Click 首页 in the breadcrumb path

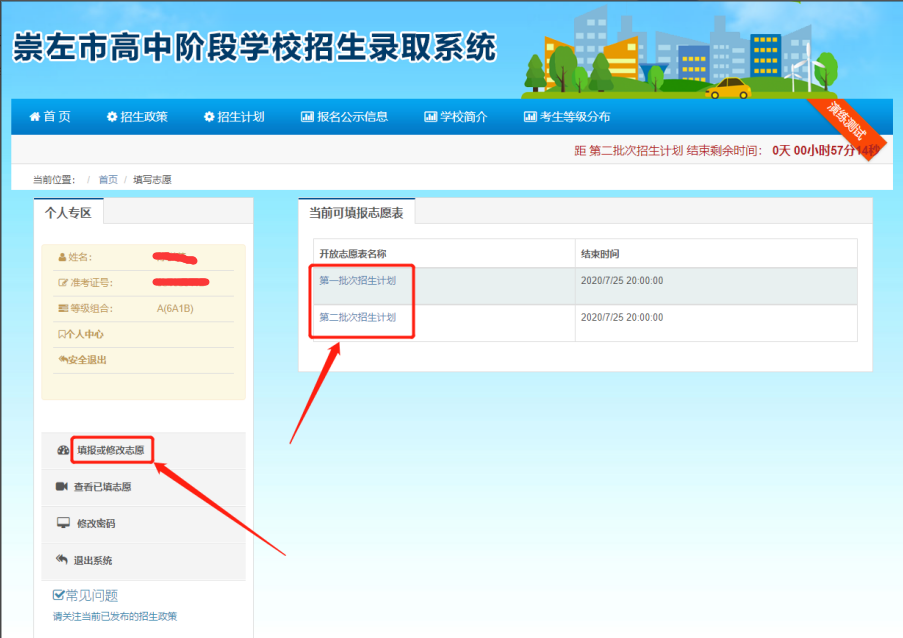(x=108, y=180)
